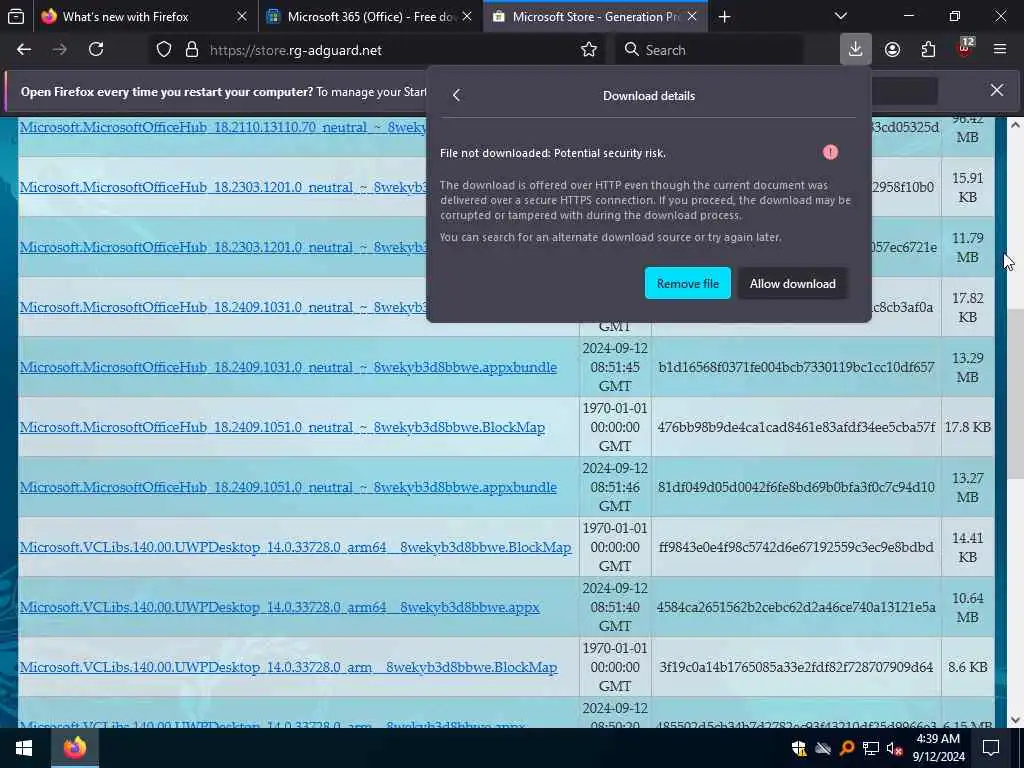Click the network tray icon
The height and width of the screenshot is (768, 1024).
click(871, 748)
